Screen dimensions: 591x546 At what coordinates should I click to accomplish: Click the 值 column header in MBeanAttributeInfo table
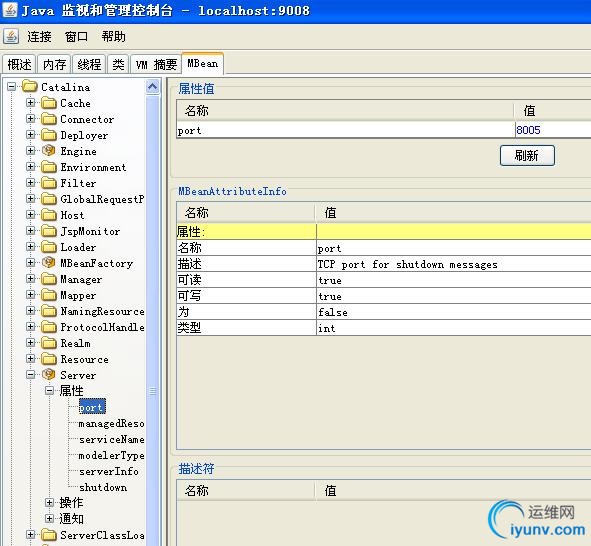(453, 213)
